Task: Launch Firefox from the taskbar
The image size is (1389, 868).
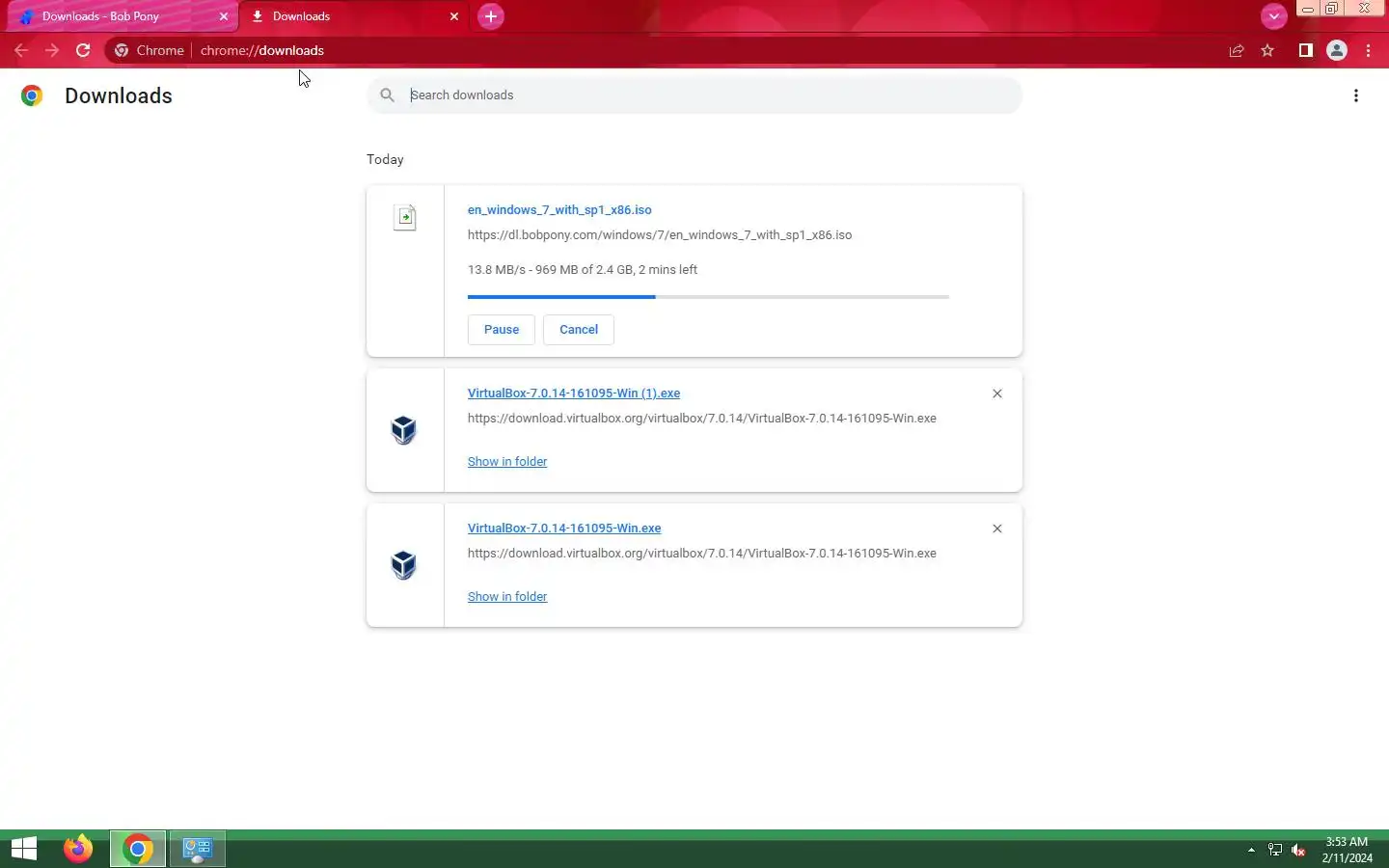Action: pos(78,849)
